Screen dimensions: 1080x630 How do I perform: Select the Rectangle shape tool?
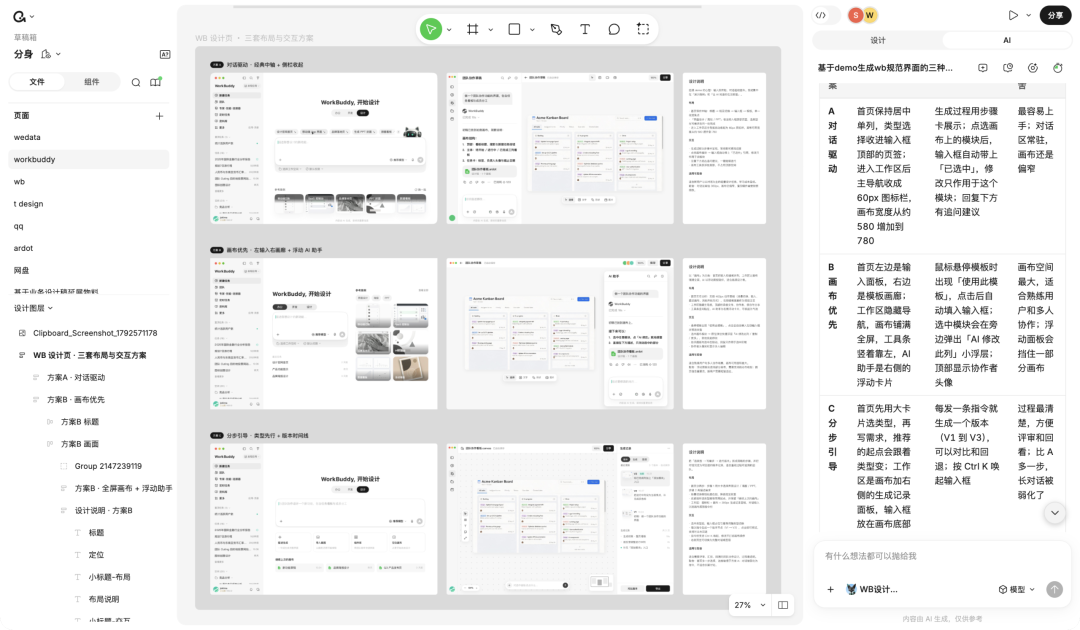(x=514, y=29)
